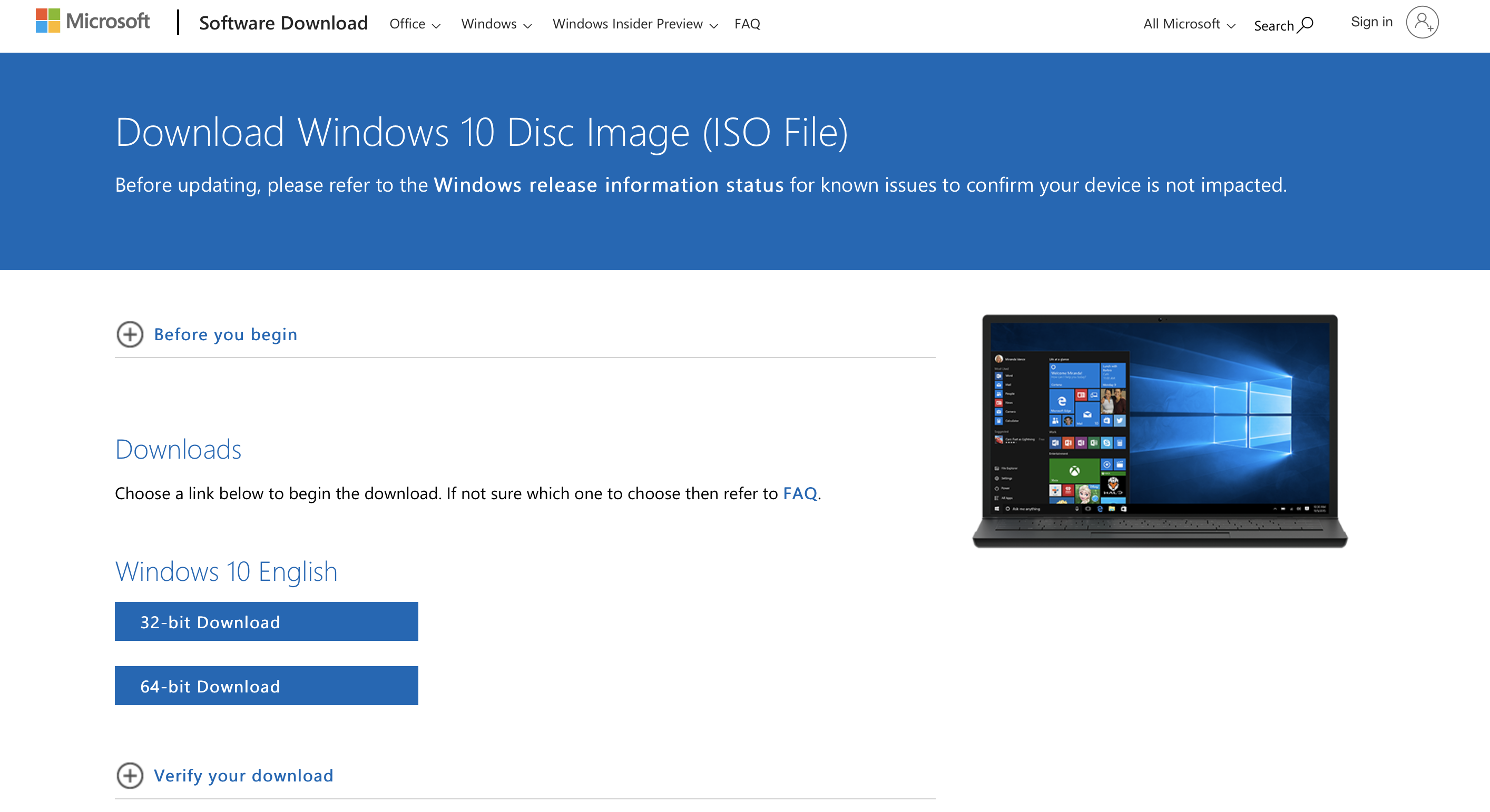Click the 64-bit Download button
The image size is (1490, 812).
(266, 686)
